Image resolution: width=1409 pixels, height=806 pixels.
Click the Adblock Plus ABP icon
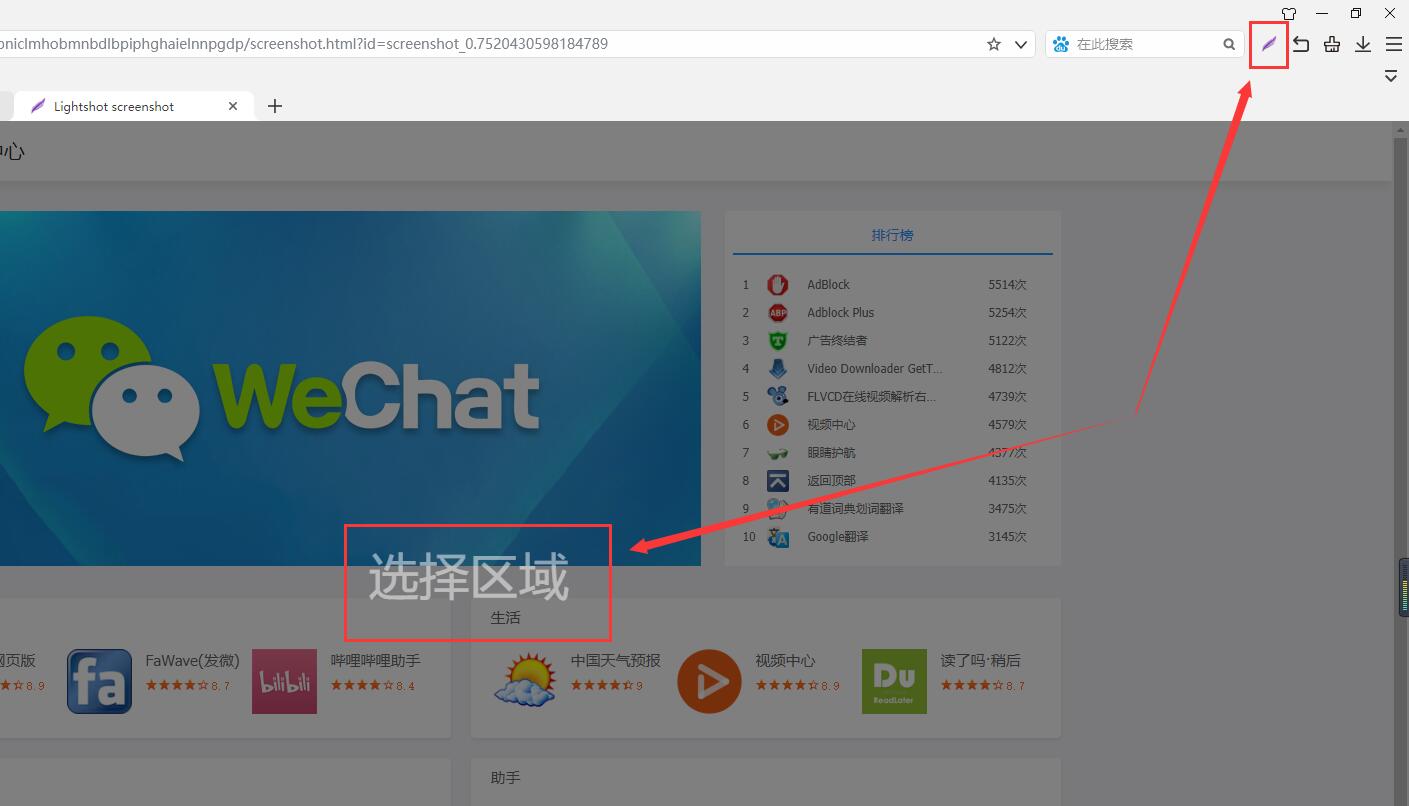coord(778,312)
